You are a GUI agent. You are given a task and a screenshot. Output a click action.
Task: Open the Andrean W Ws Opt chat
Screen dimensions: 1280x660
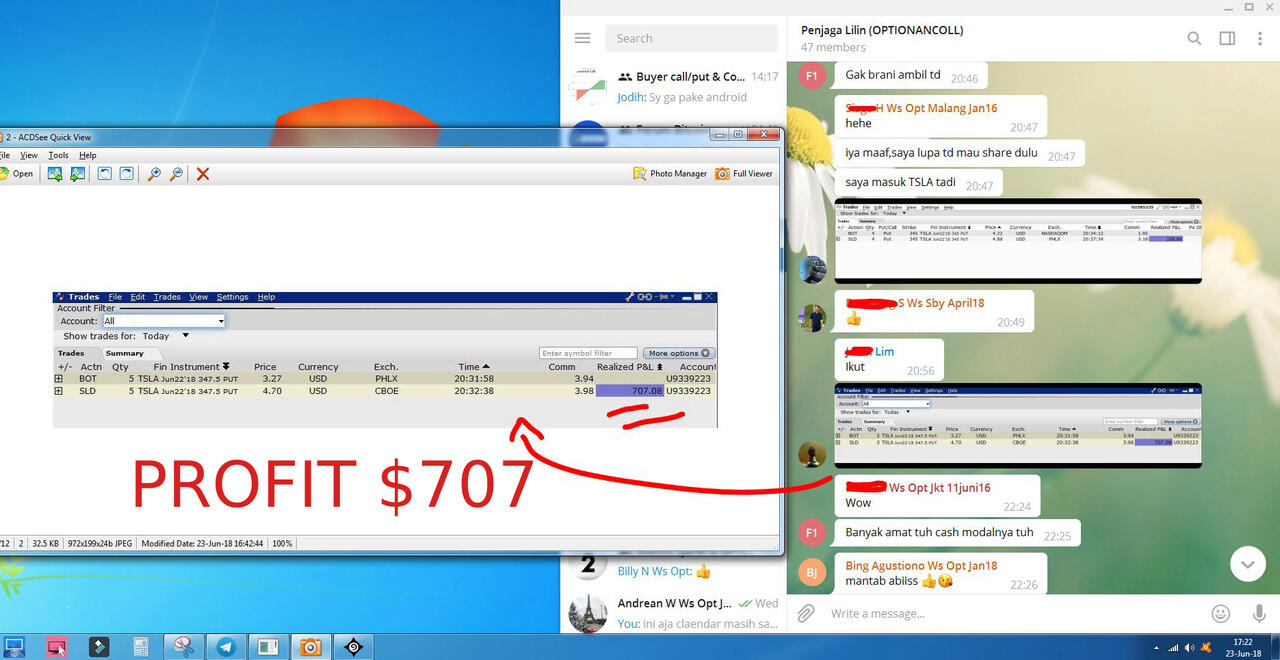[673, 613]
